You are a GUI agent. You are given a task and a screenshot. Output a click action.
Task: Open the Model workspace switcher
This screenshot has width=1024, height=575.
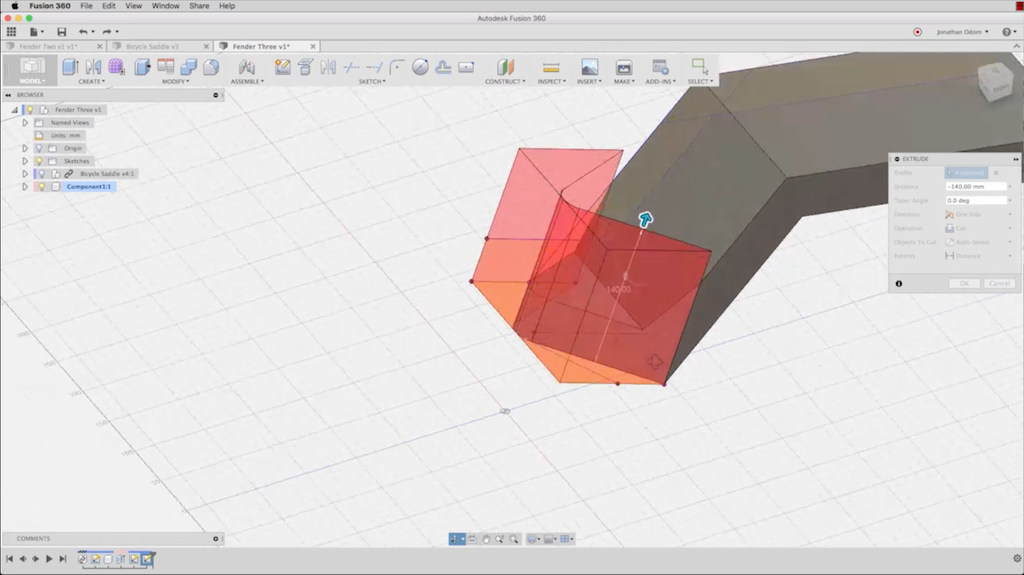[x=32, y=70]
